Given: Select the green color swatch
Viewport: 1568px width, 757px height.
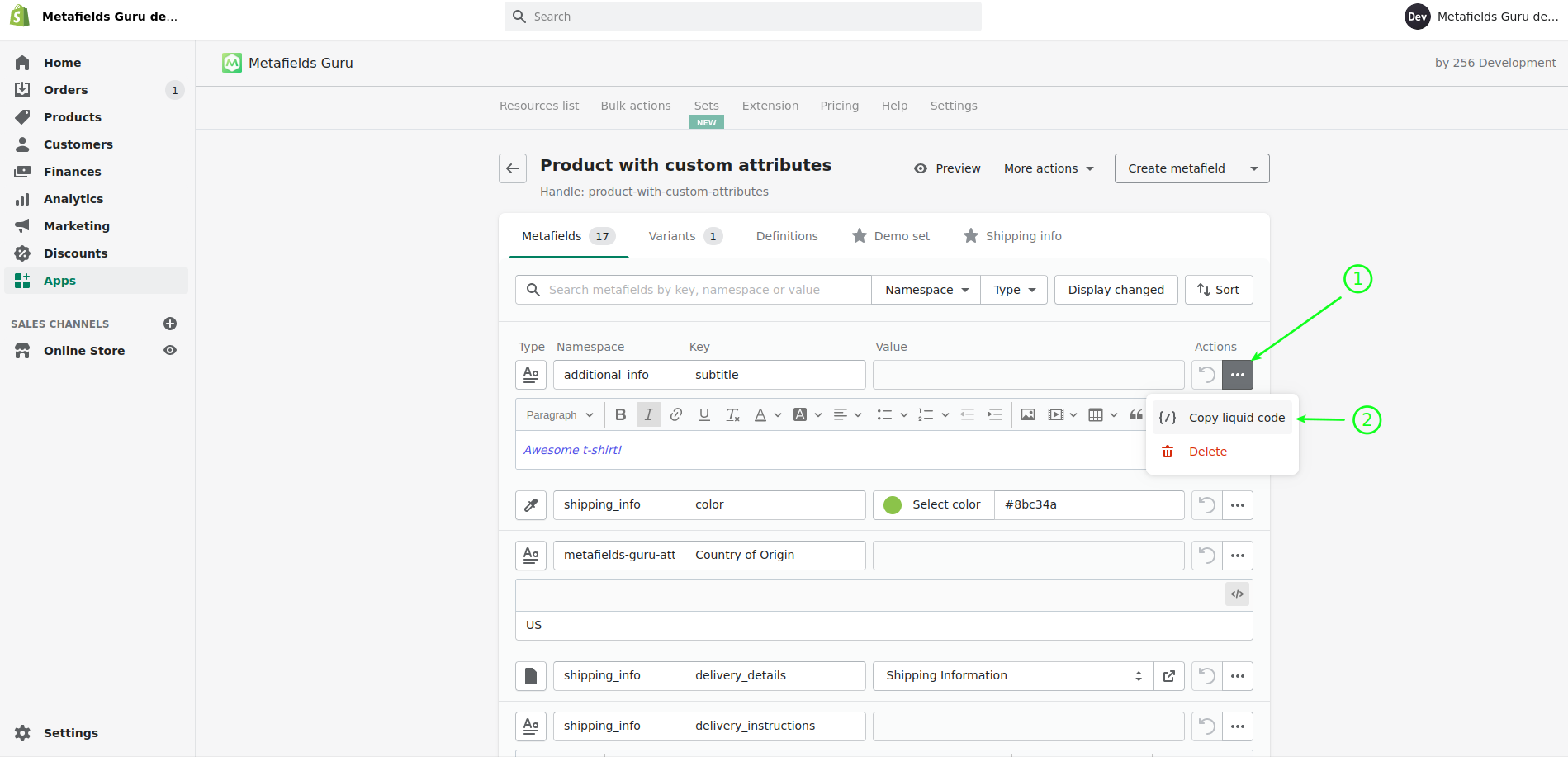Looking at the screenshot, I should click(893, 505).
